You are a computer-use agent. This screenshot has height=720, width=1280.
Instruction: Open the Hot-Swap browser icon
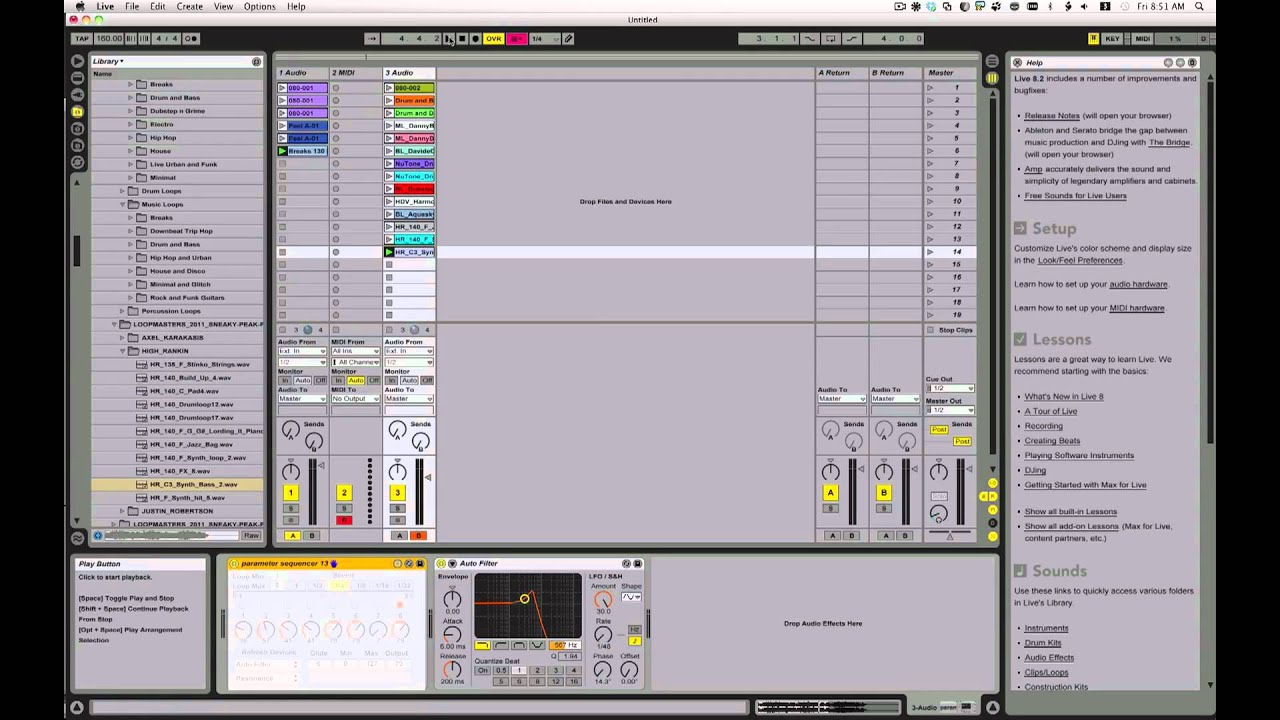click(77, 163)
